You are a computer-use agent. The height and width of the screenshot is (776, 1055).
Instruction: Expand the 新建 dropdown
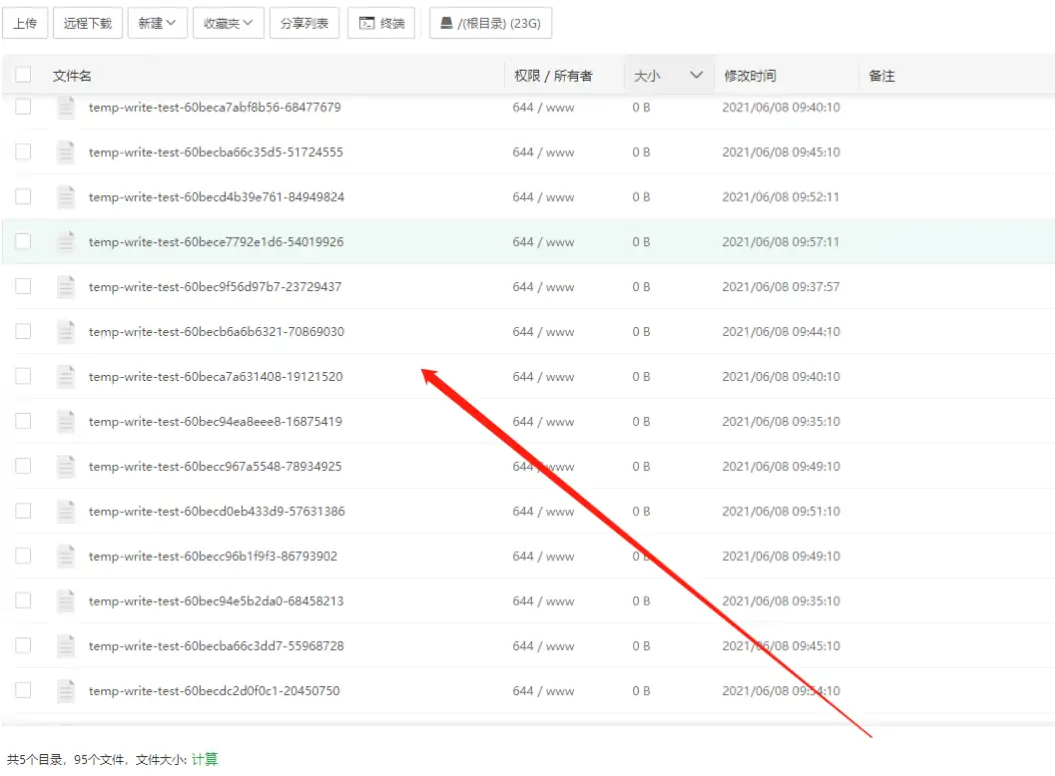pos(157,24)
